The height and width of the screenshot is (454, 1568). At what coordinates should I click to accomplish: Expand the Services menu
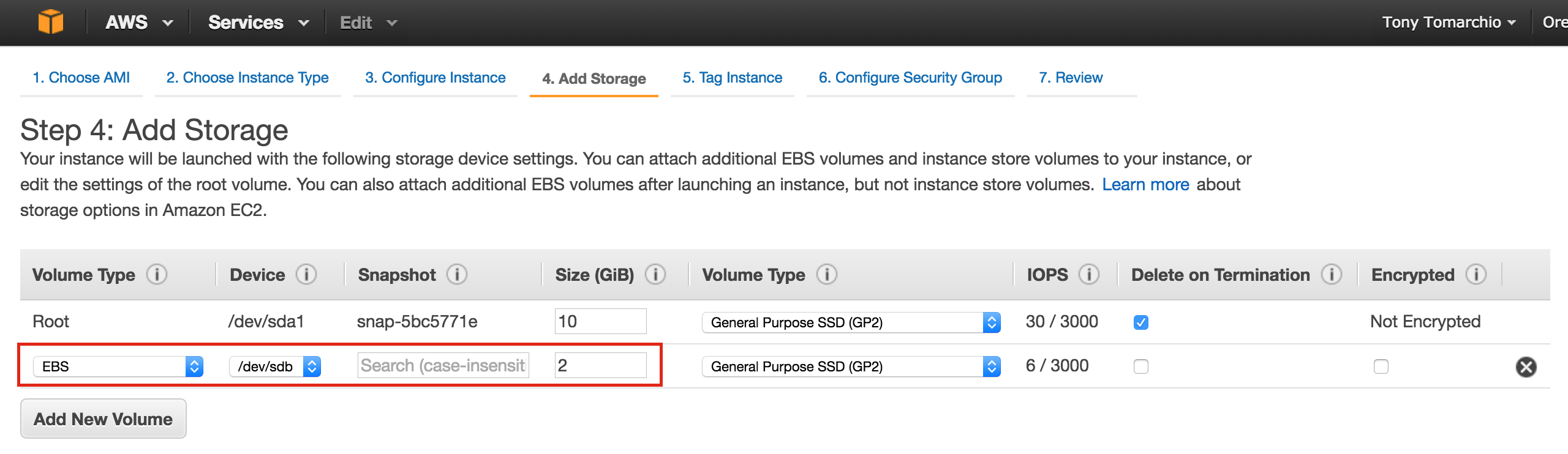click(258, 23)
